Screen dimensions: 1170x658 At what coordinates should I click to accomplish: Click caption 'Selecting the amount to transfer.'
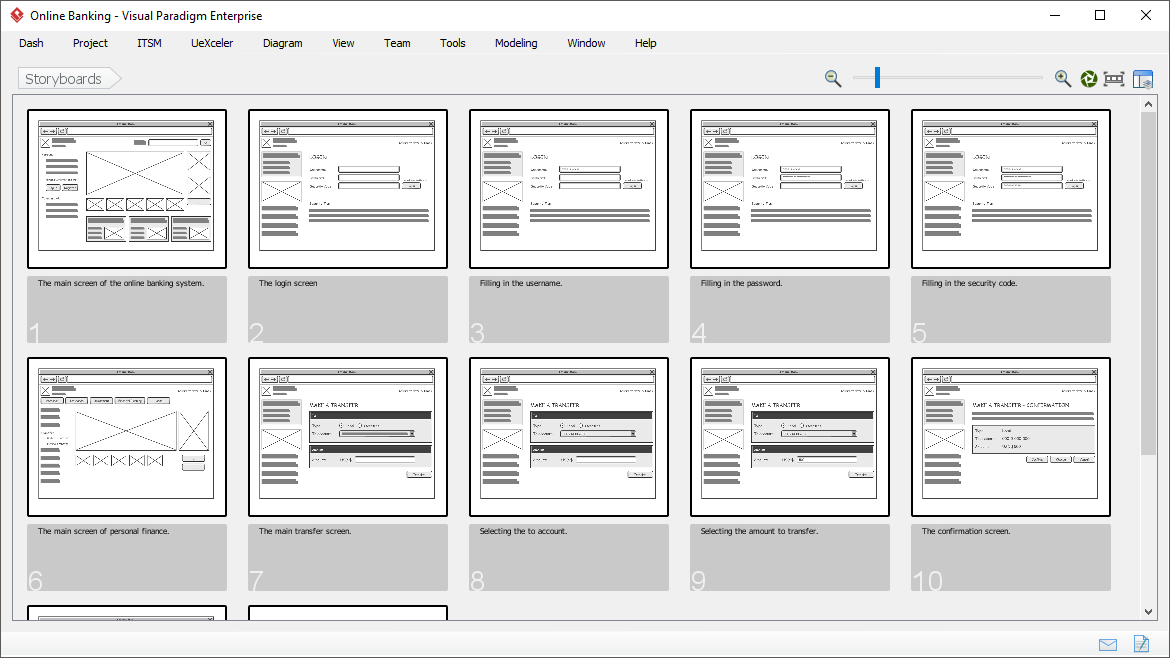tap(759, 531)
